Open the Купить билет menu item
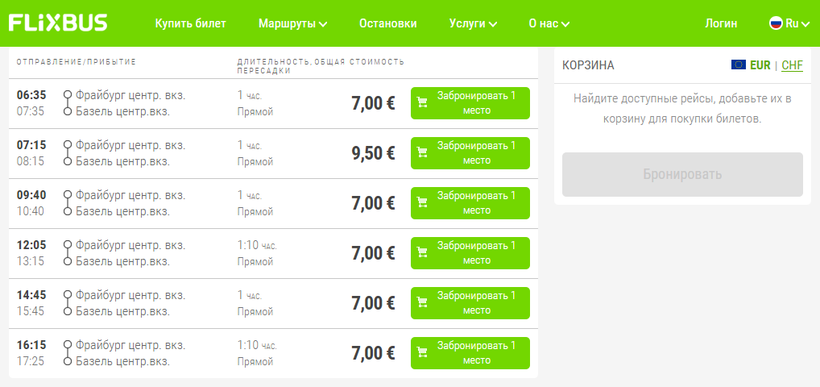 coord(190,24)
